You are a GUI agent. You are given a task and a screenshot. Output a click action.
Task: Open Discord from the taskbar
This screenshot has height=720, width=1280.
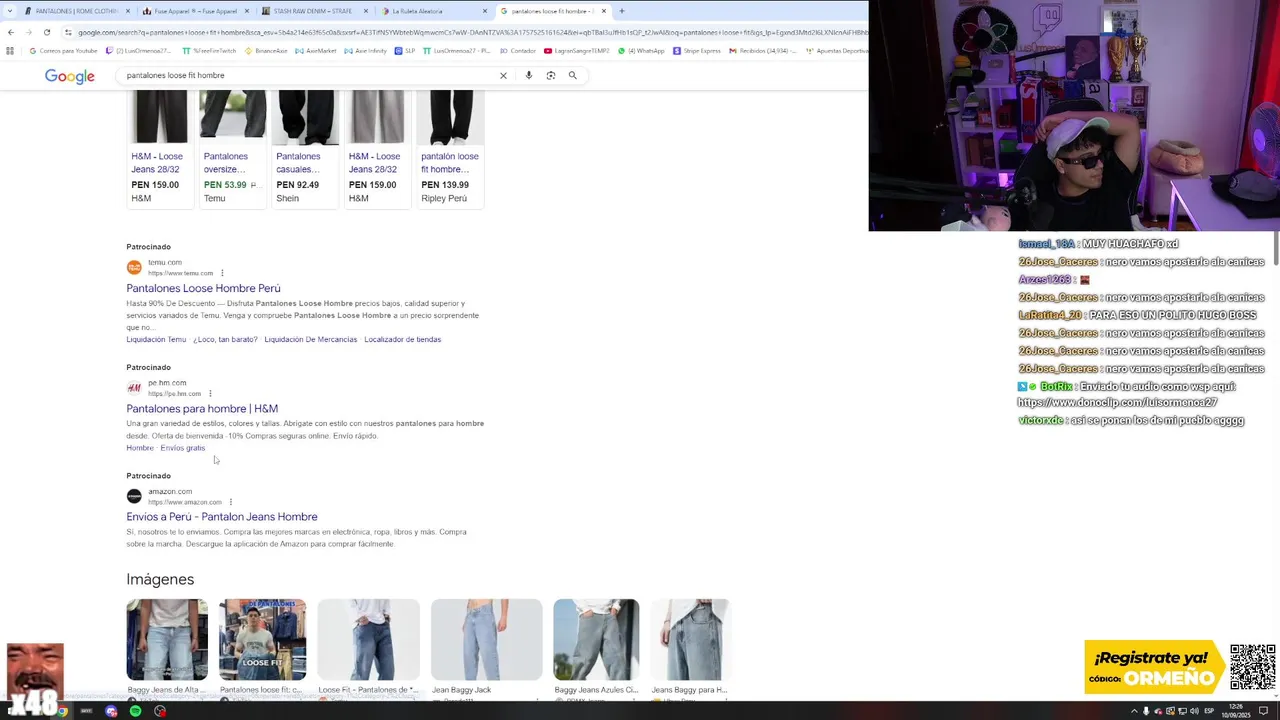click(x=111, y=711)
